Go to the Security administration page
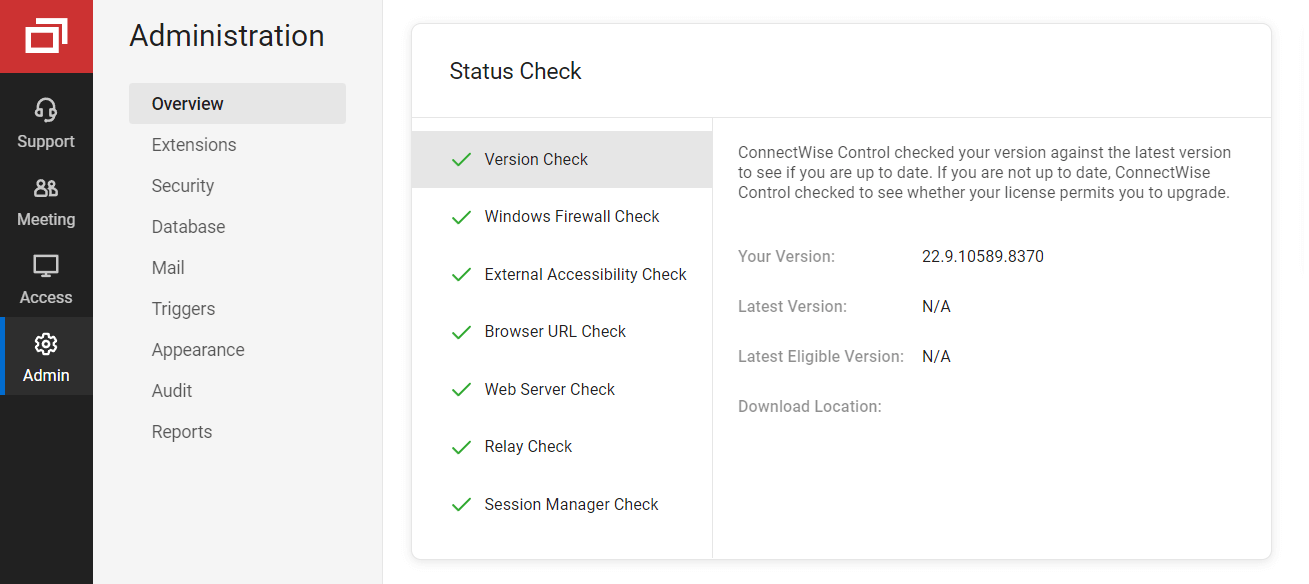 click(183, 186)
